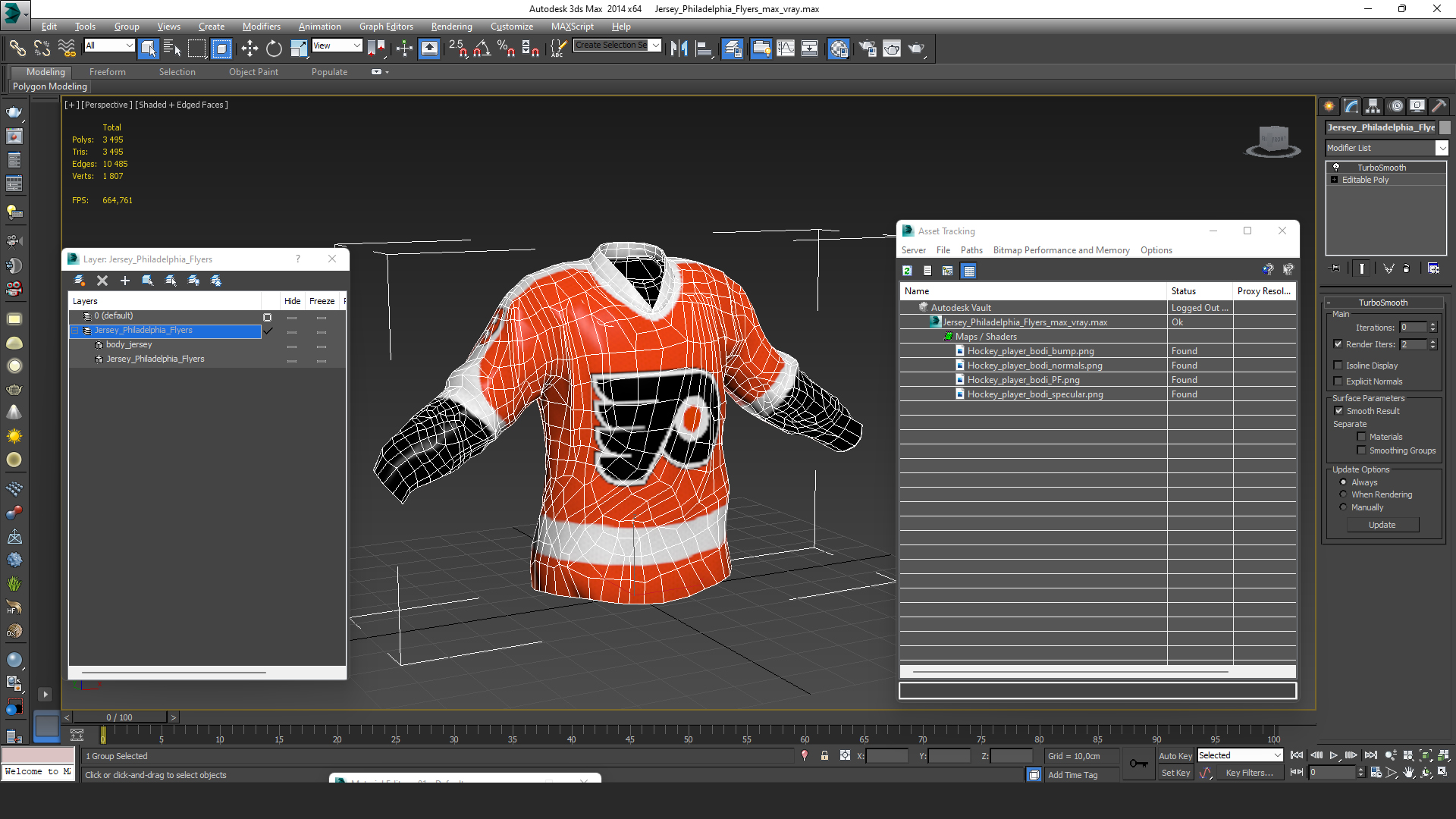Open the Key Filters dialog button
The image size is (1456, 819).
pos(1249,773)
